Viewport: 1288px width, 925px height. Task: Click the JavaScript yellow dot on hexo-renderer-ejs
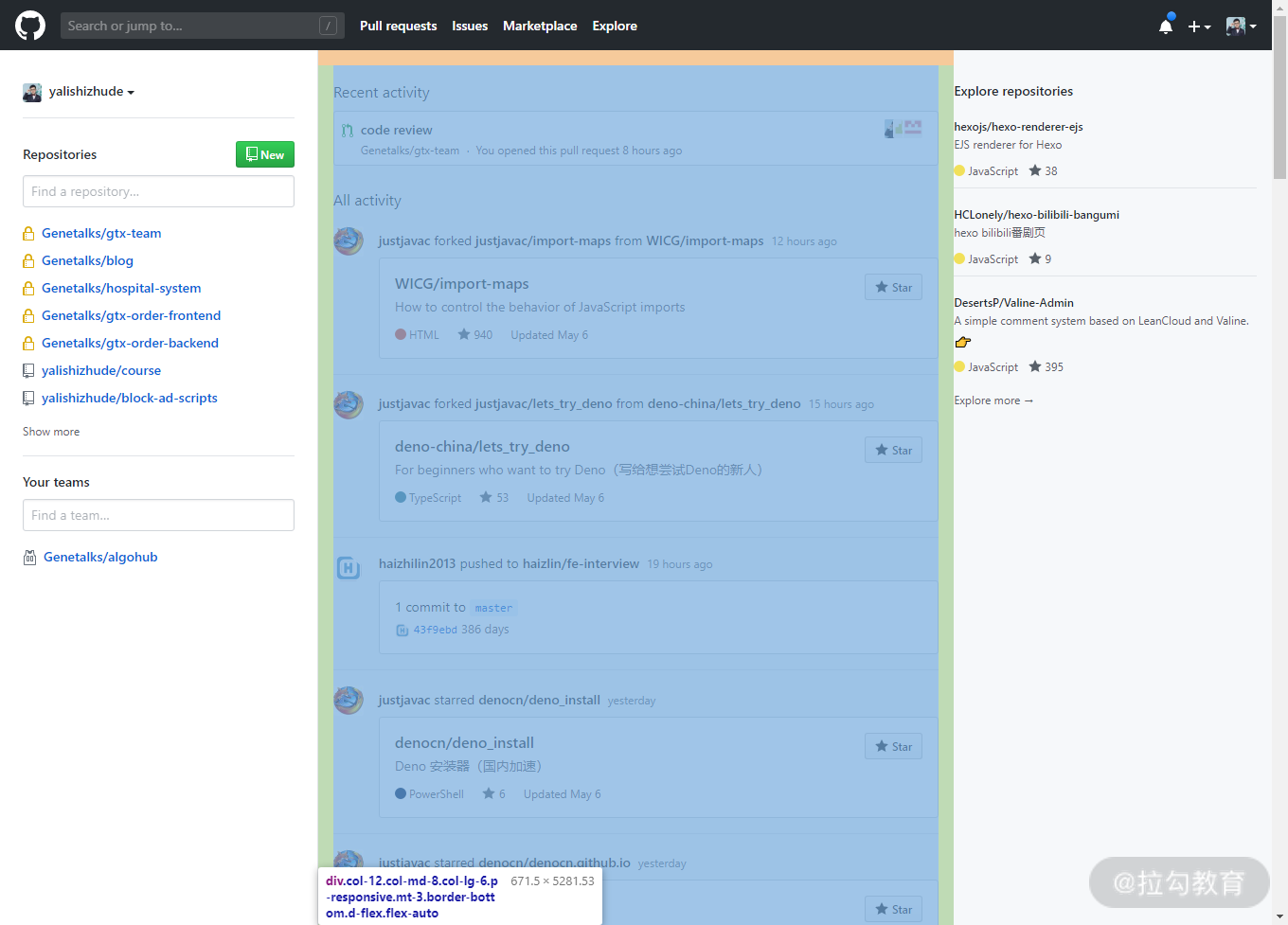coord(959,171)
